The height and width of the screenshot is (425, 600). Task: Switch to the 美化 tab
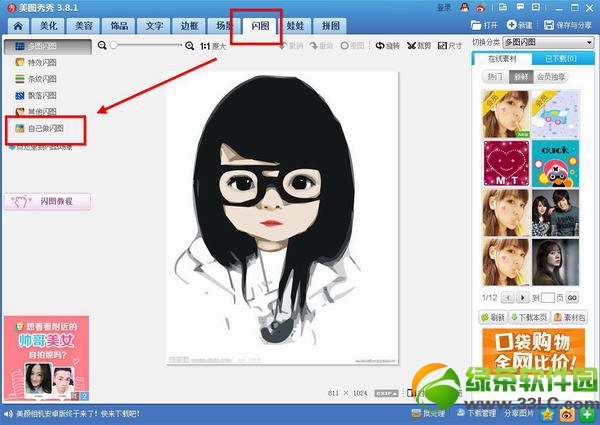pyautogui.click(x=48, y=26)
